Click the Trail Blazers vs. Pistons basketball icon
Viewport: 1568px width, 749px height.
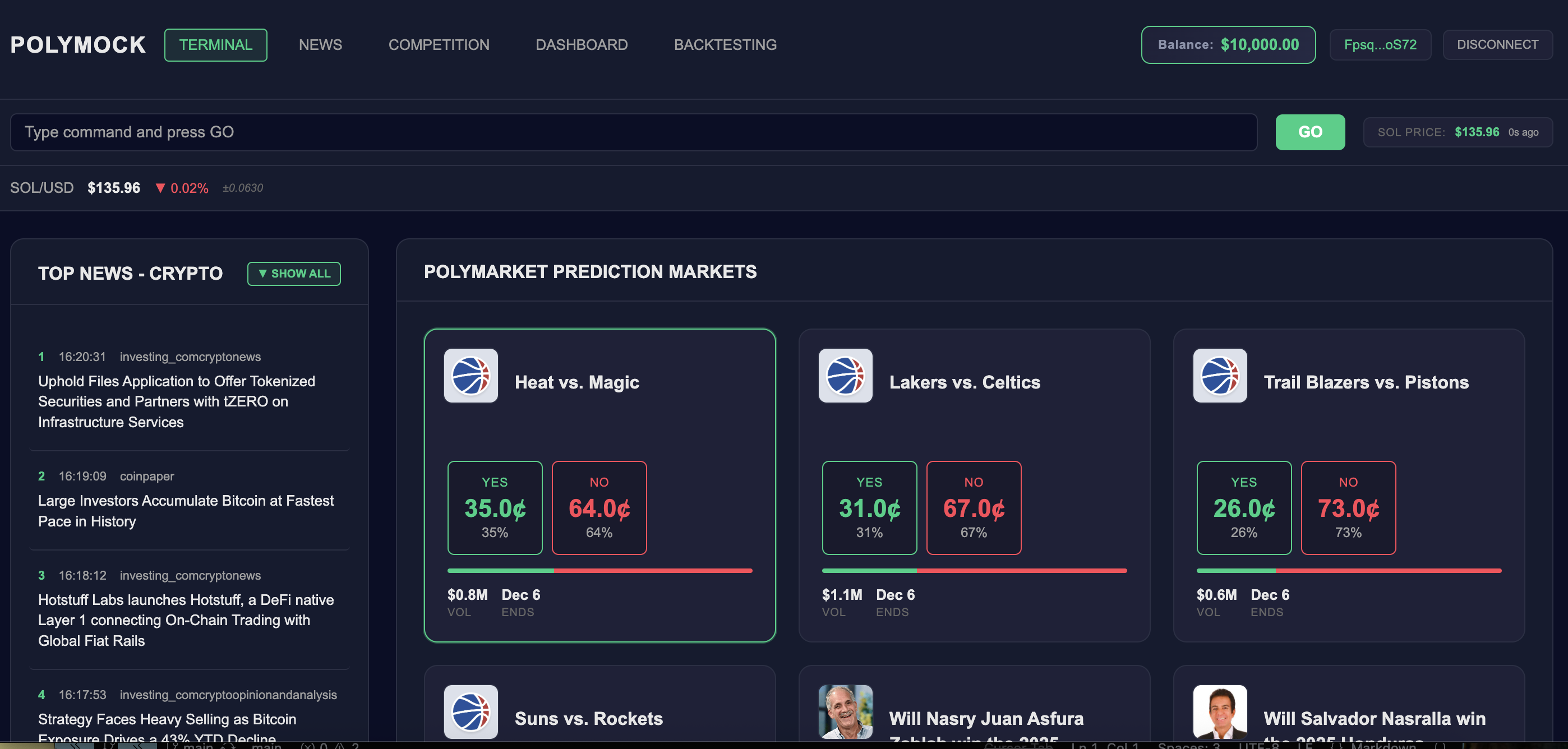(x=1220, y=376)
